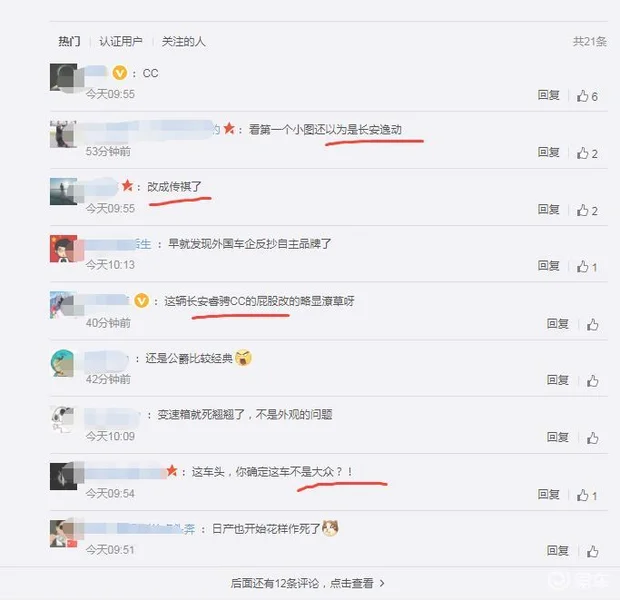
Task: Open avatar of the 还是公爵比较经典 commenter
Action: pos(63,363)
